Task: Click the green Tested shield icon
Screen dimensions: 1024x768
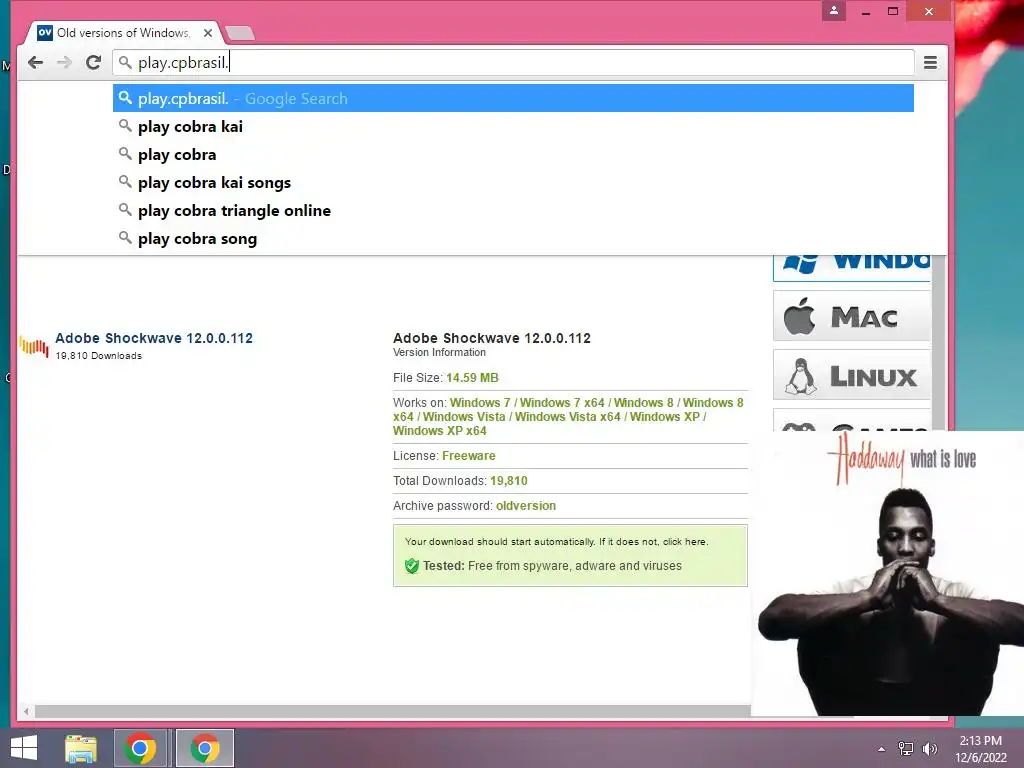Action: click(x=411, y=566)
